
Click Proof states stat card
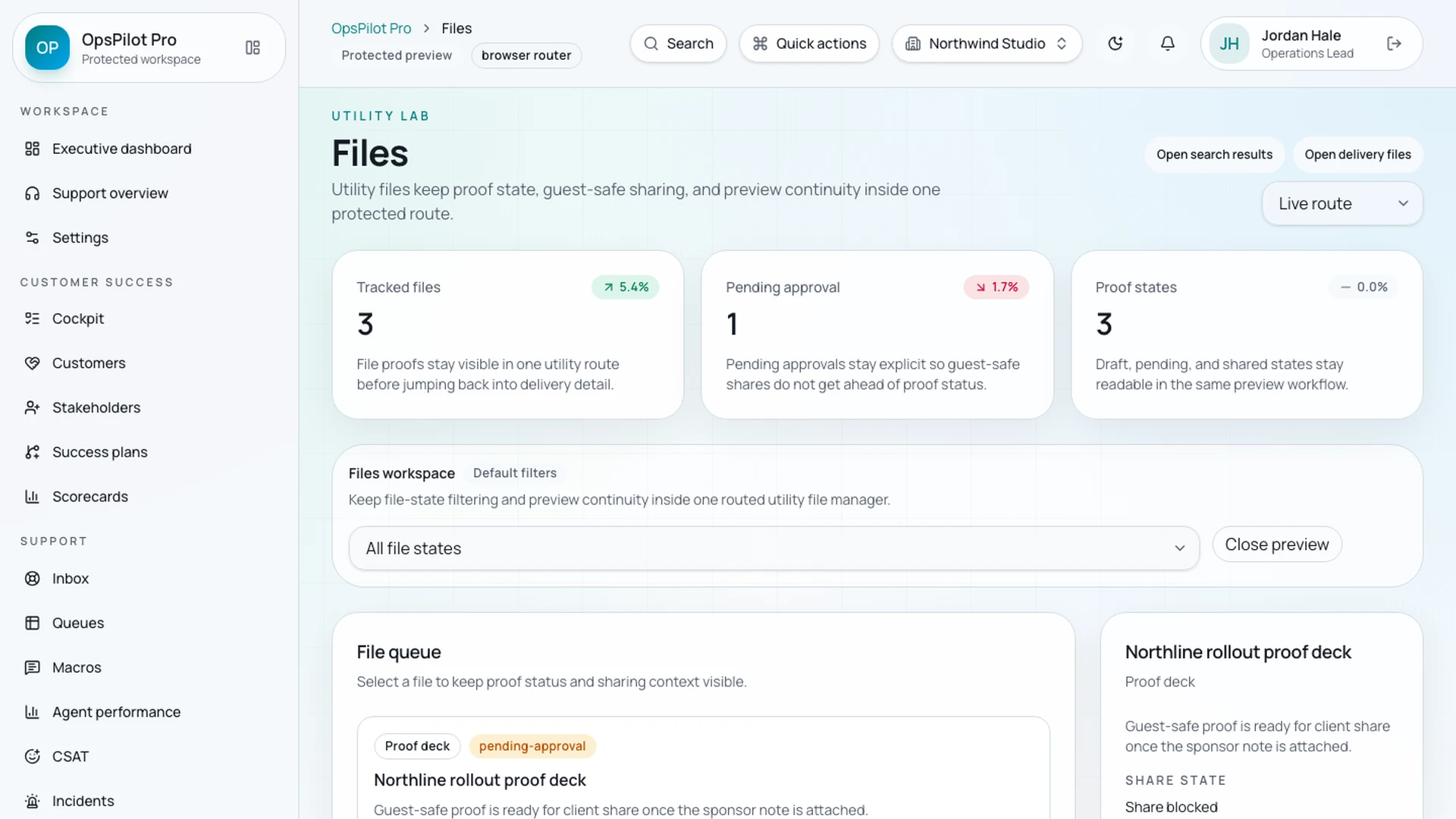(1247, 335)
